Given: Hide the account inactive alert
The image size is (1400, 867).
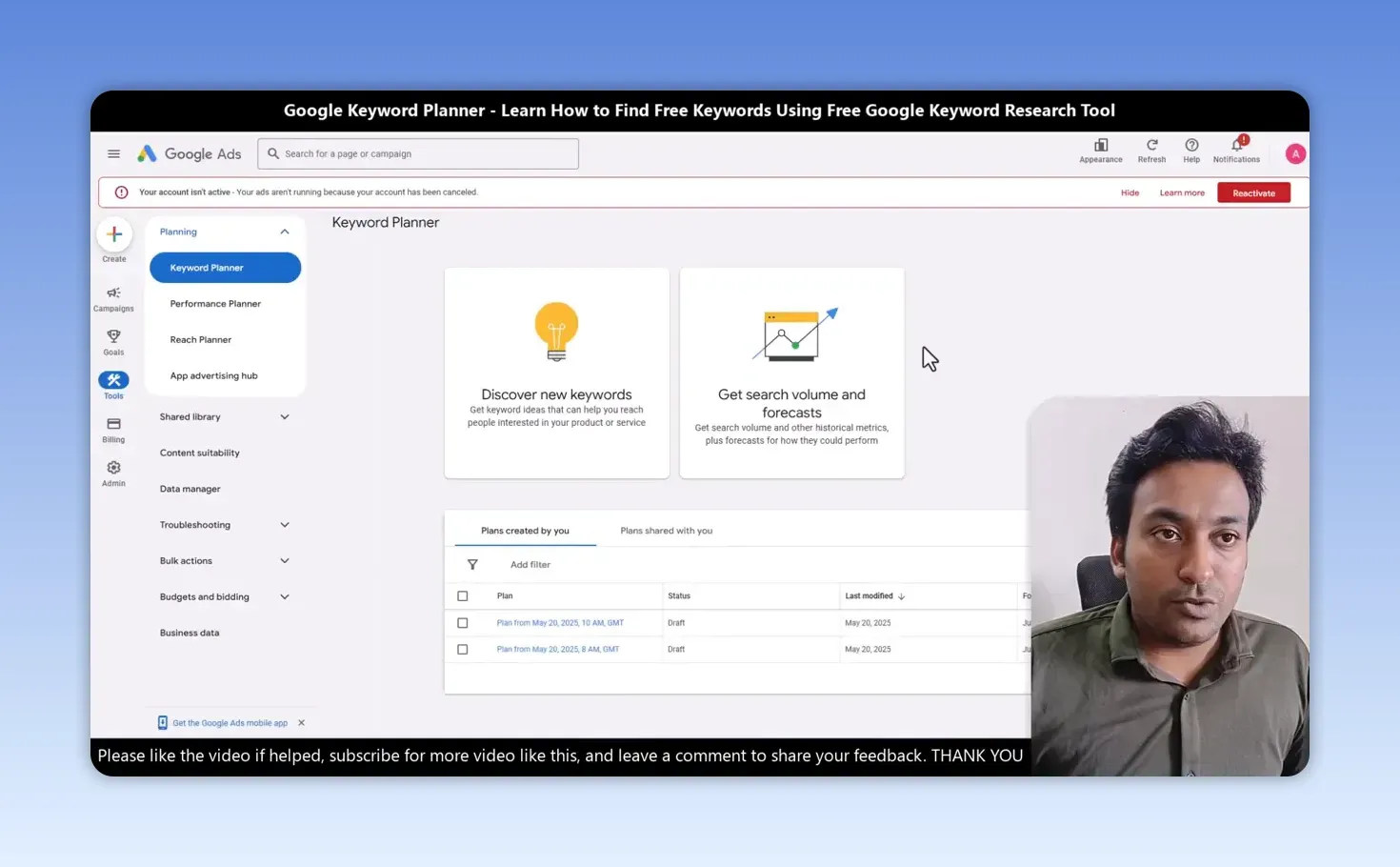Looking at the screenshot, I should 1130,192.
